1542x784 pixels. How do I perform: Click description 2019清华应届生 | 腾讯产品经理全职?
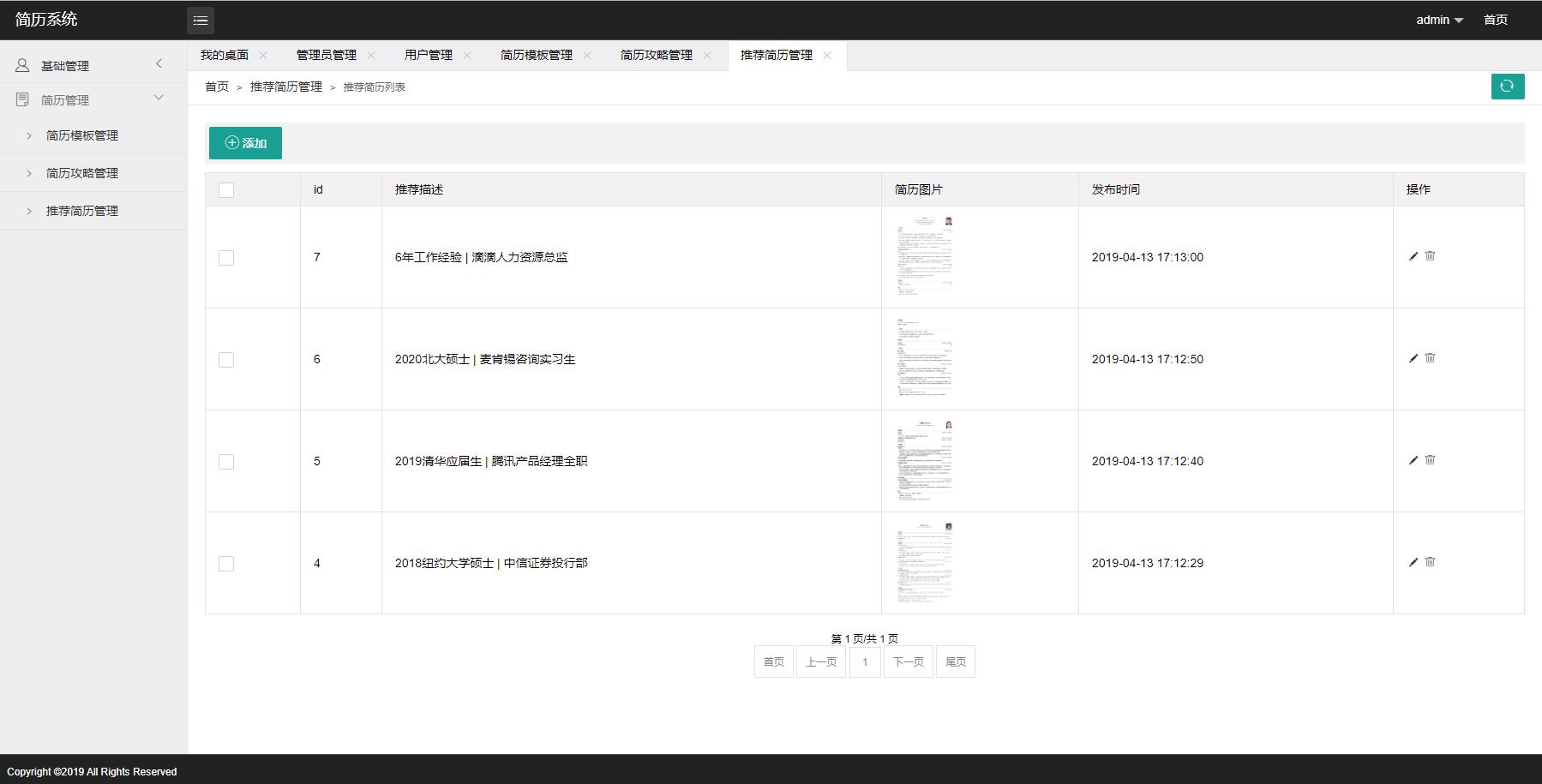click(x=491, y=461)
